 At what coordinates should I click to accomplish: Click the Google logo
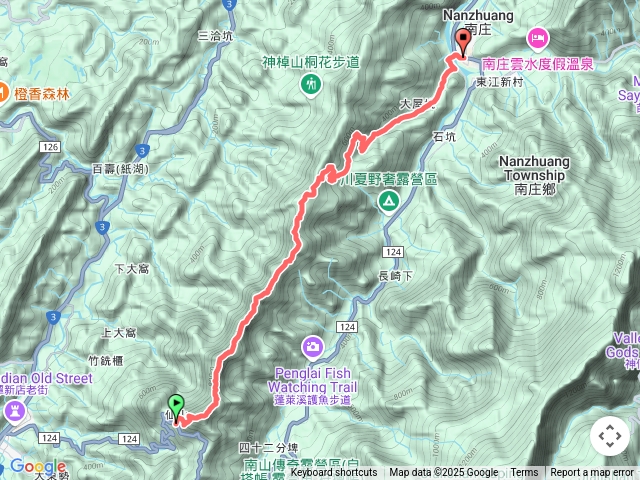tap(38, 467)
